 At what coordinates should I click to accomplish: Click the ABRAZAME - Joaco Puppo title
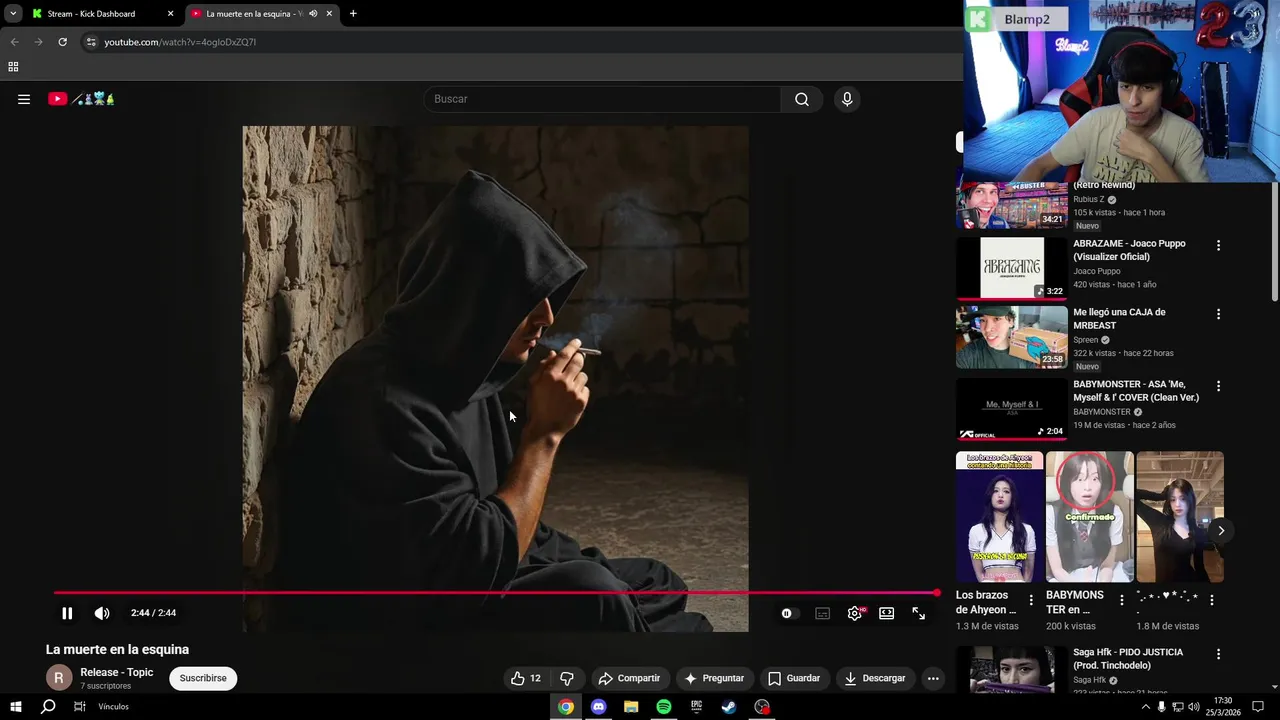[1129, 250]
